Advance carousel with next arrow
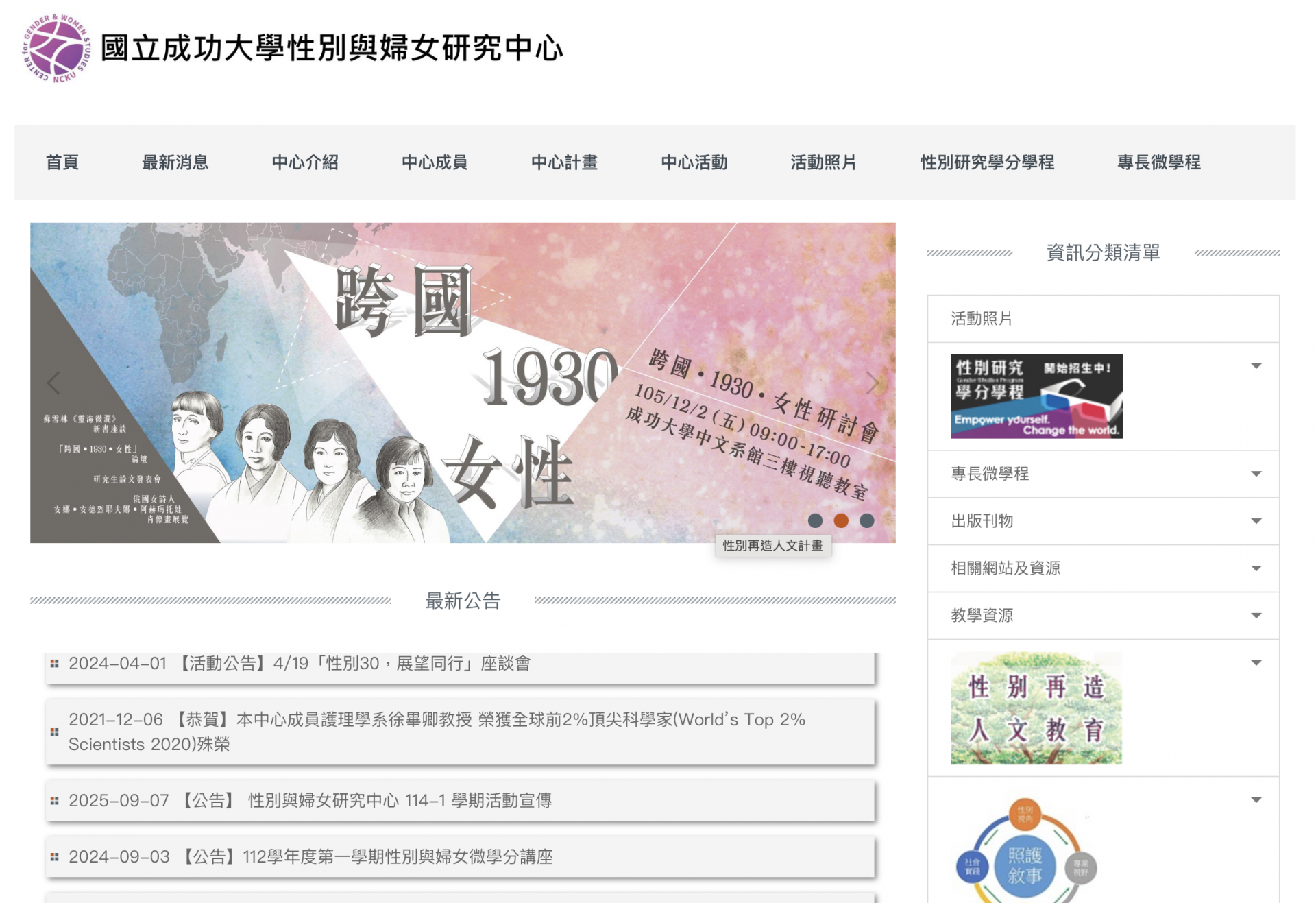The image size is (1316, 903). 872,383
